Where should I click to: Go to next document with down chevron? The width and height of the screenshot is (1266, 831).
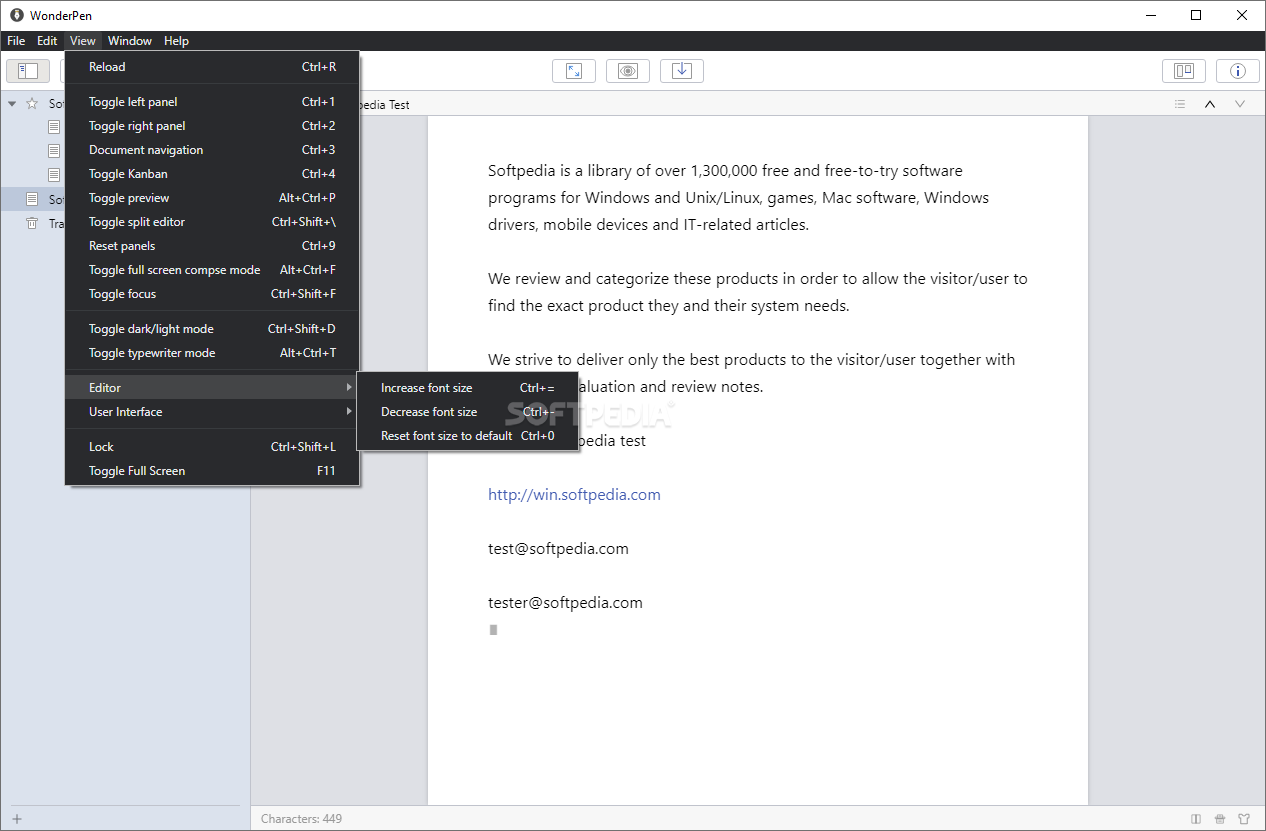[1240, 104]
